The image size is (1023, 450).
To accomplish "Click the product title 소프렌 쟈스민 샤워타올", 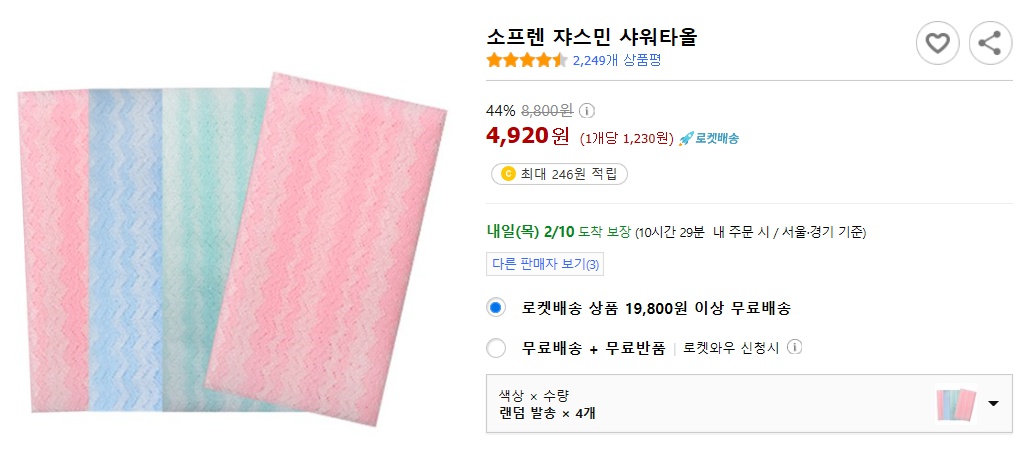I will [x=592, y=37].
